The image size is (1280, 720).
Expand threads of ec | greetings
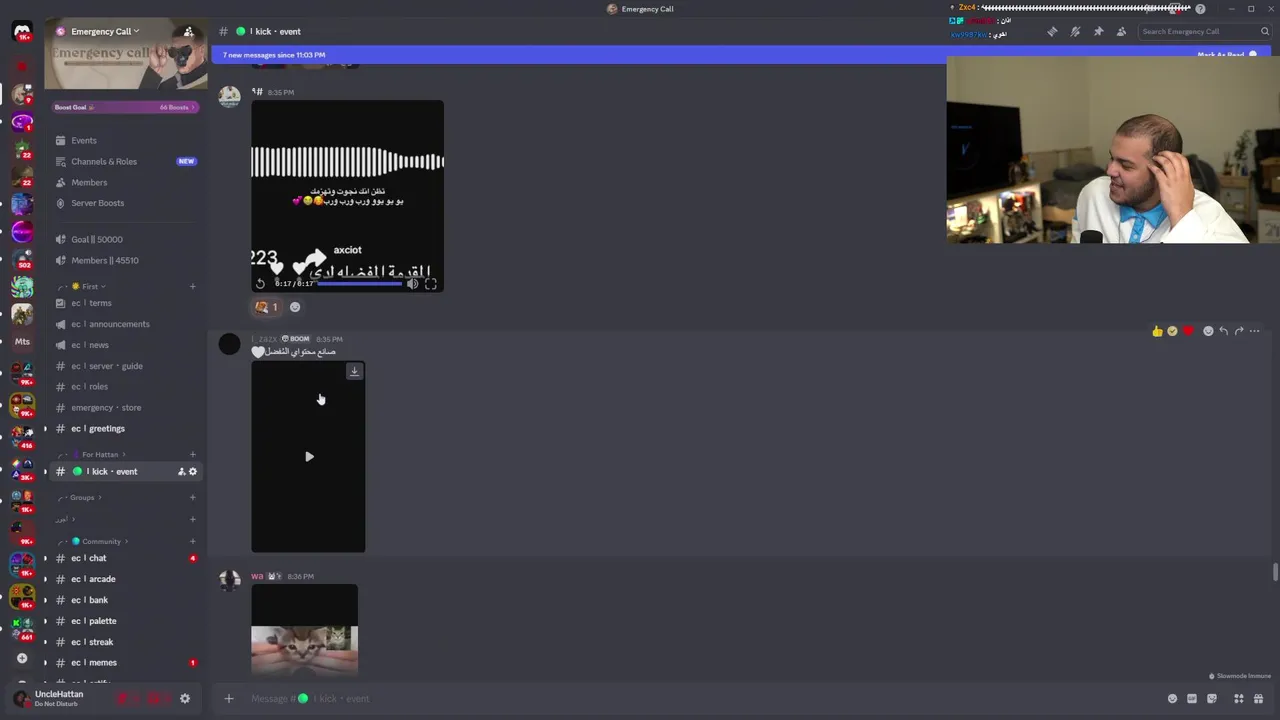click(44, 429)
